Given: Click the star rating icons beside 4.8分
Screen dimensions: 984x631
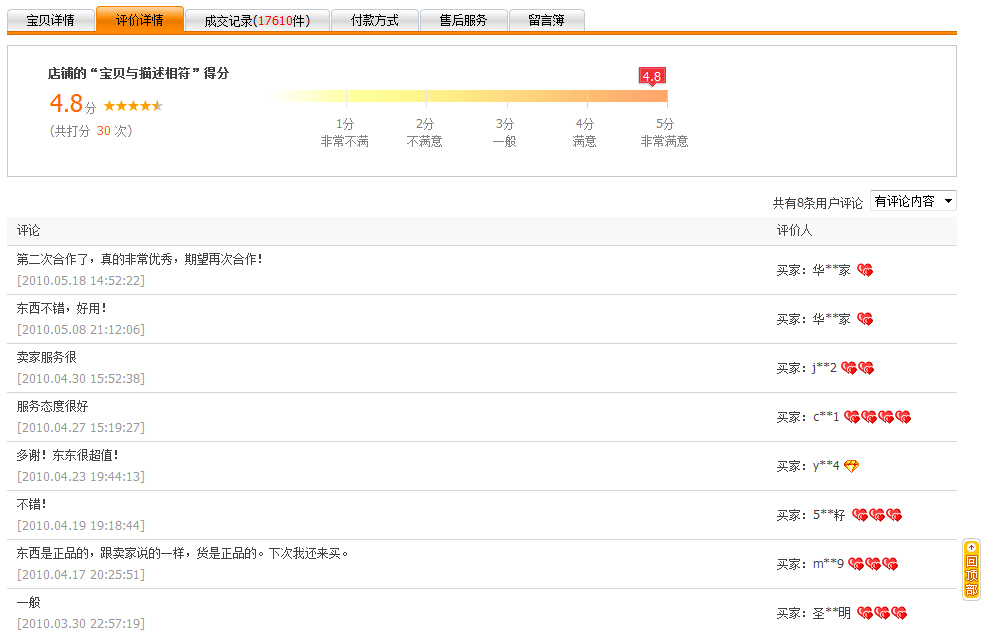Looking at the screenshot, I should (x=133, y=105).
